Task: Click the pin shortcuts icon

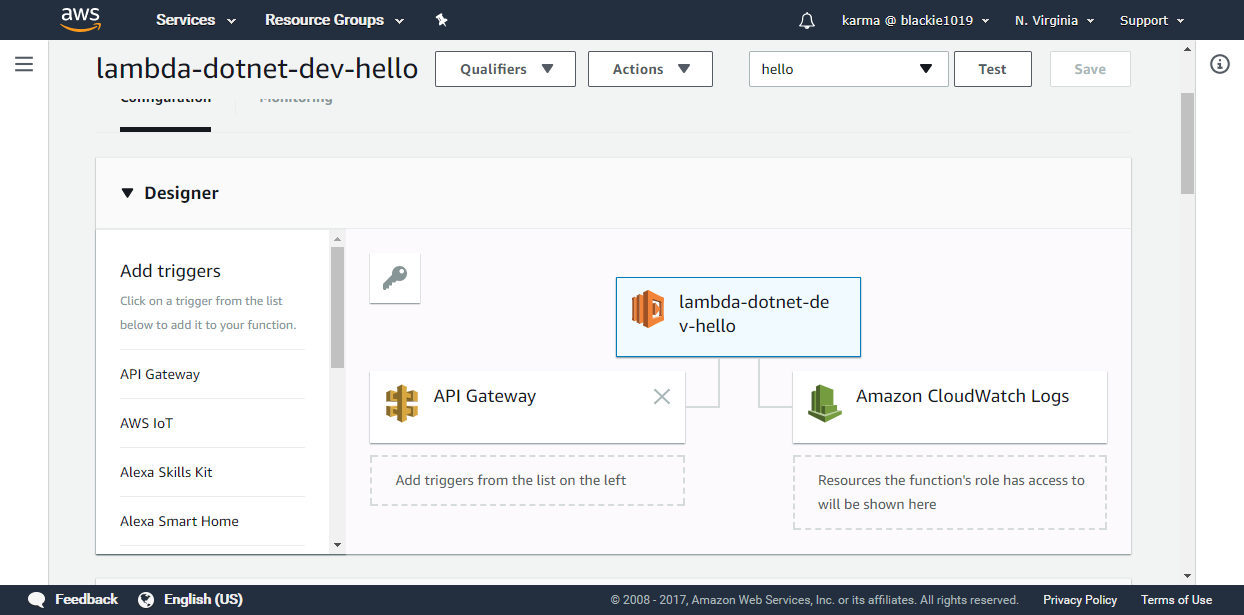Action: point(442,20)
